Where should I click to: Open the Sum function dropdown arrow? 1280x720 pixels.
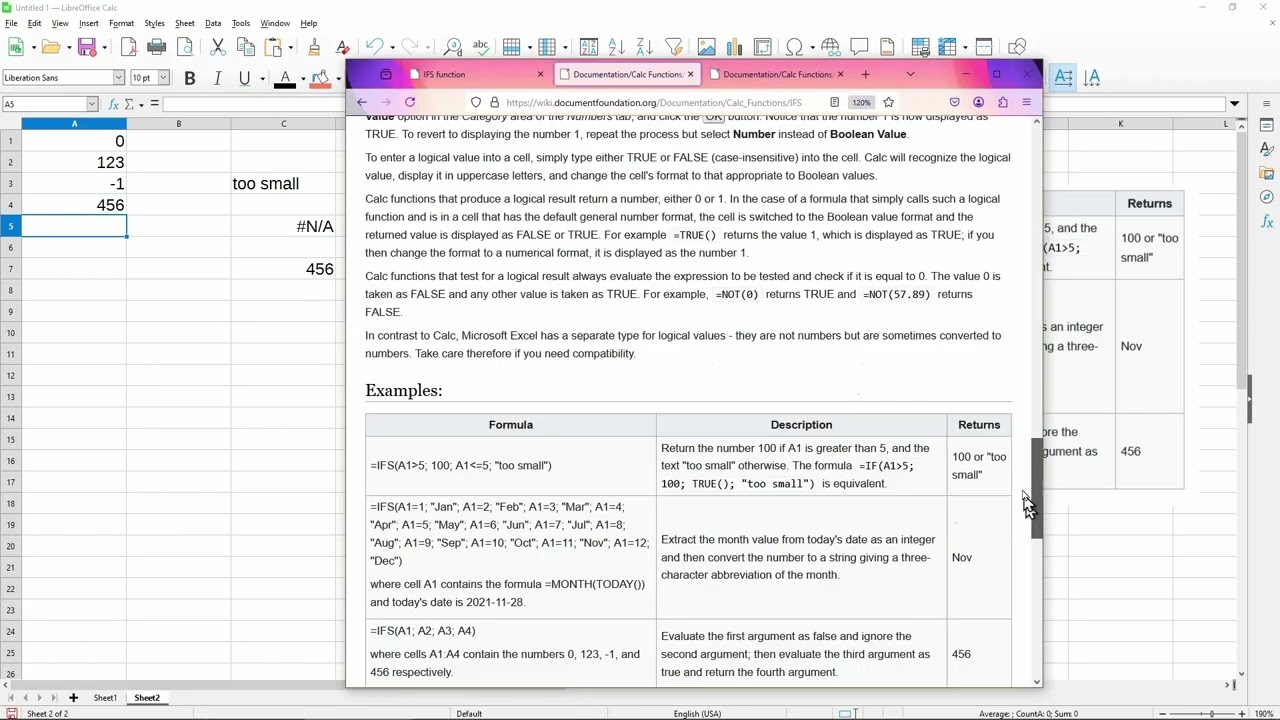pyautogui.click(x=141, y=104)
